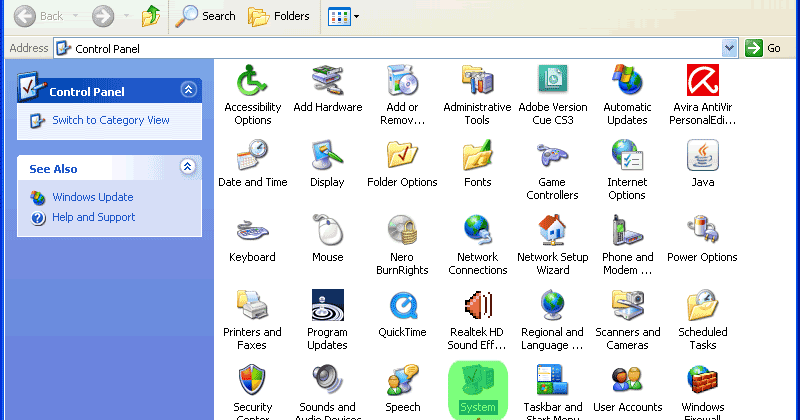Open Sounds and Audio Devices
Viewport: 800px width, 420px height.
[328, 391]
